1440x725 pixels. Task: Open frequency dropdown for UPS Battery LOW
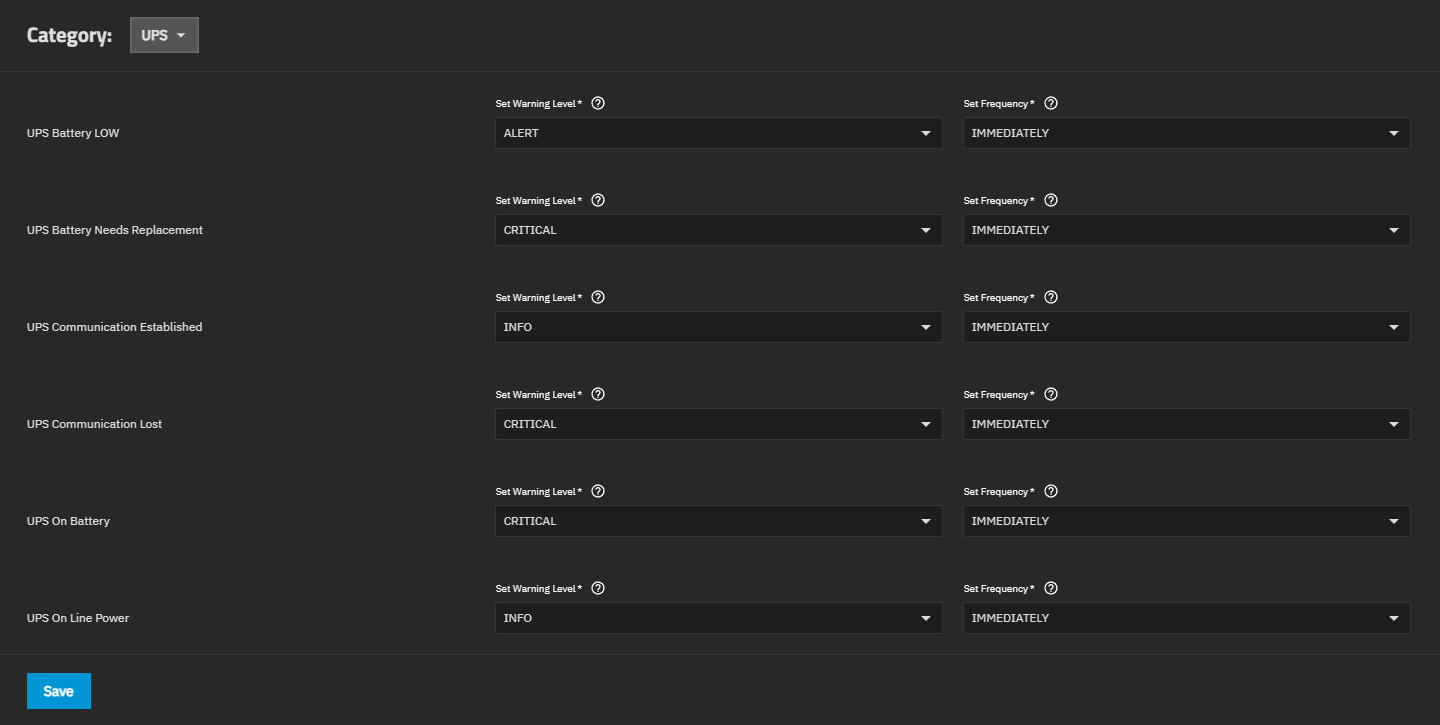click(1186, 133)
